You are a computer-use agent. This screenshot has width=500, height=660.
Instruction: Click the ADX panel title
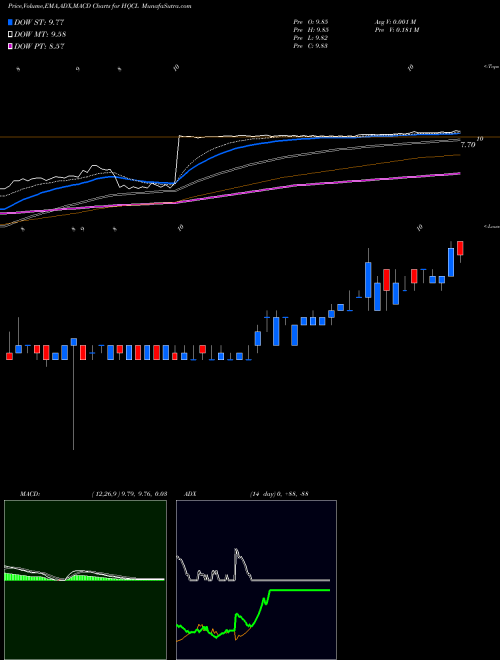pos(190,494)
